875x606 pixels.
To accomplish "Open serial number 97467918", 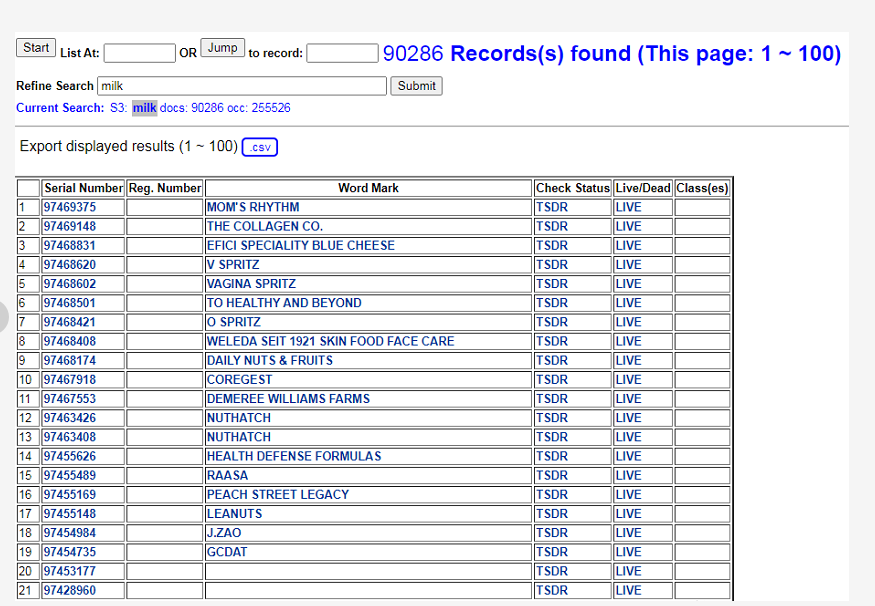I will (x=70, y=379).
